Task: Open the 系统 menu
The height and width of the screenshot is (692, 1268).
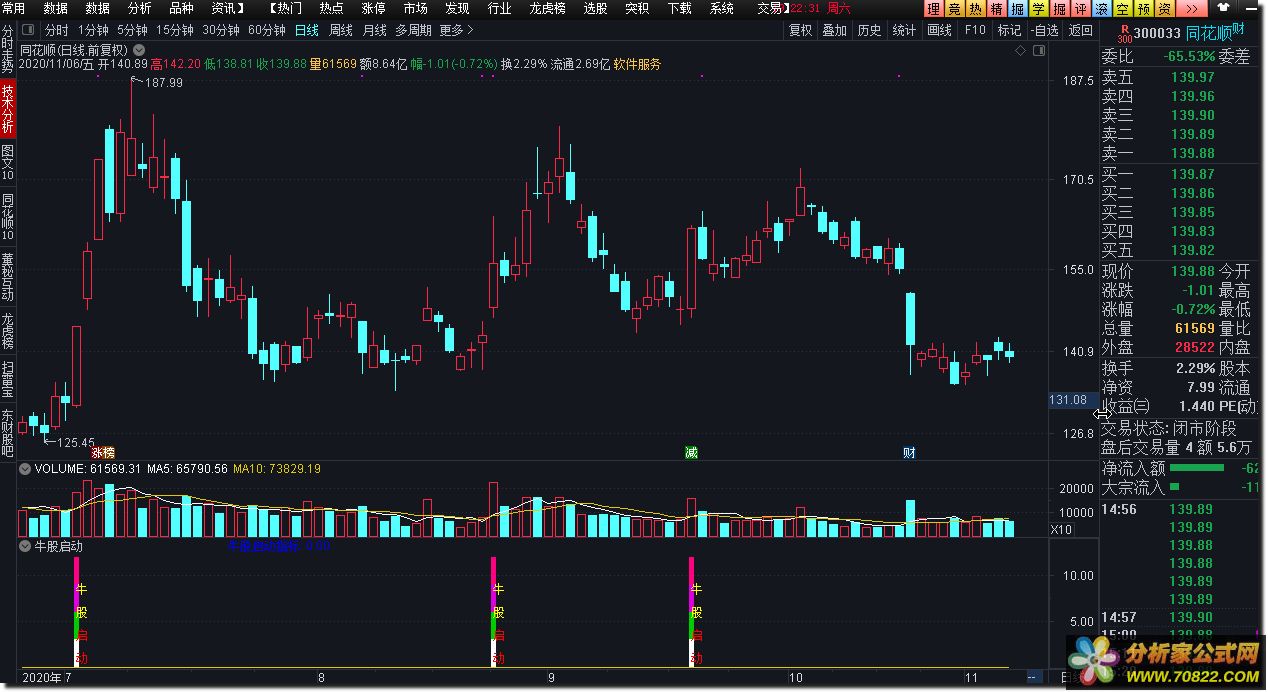Action: coord(721,8)
